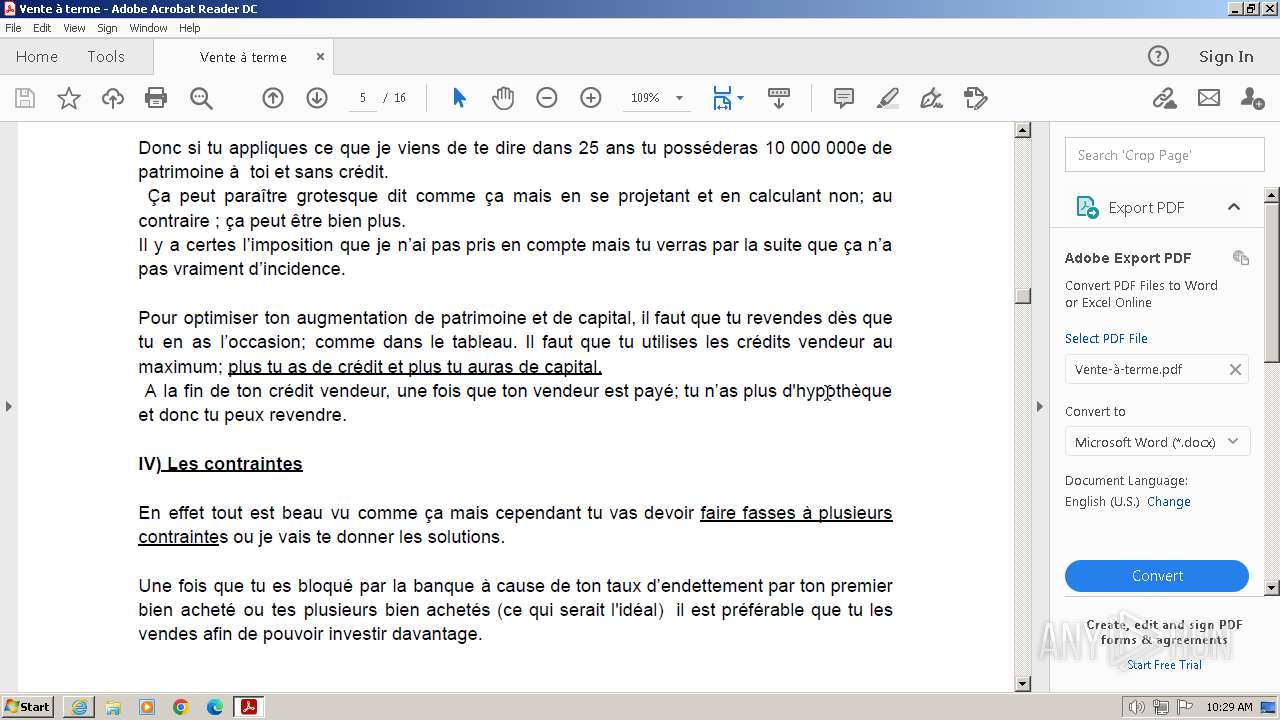Click document scrollbar up arrow

pos(1023,130)
